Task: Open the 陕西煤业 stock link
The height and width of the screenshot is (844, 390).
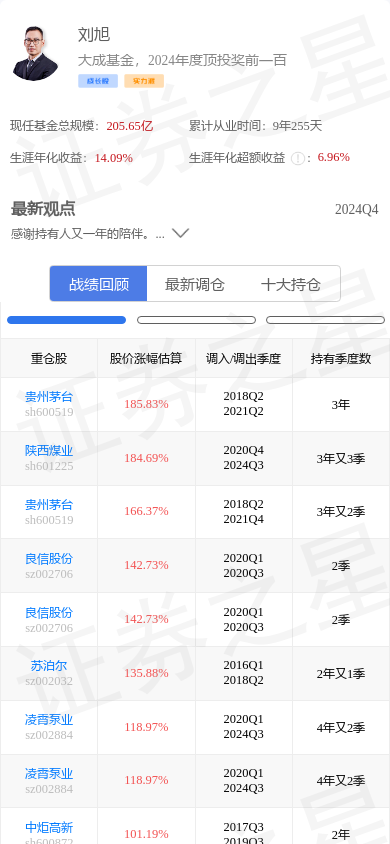Action: point(49,451)
